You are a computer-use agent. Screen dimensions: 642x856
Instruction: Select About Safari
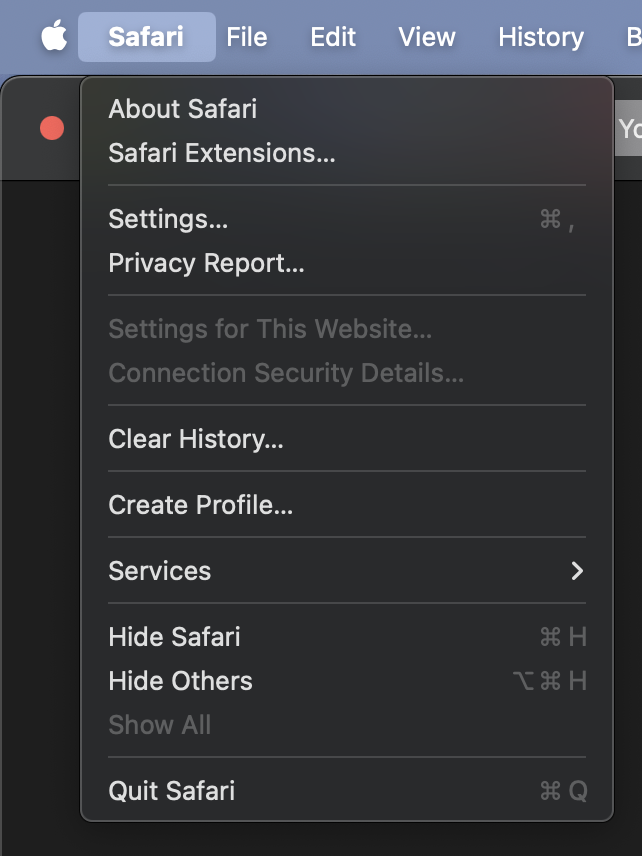tap(347, 109)
